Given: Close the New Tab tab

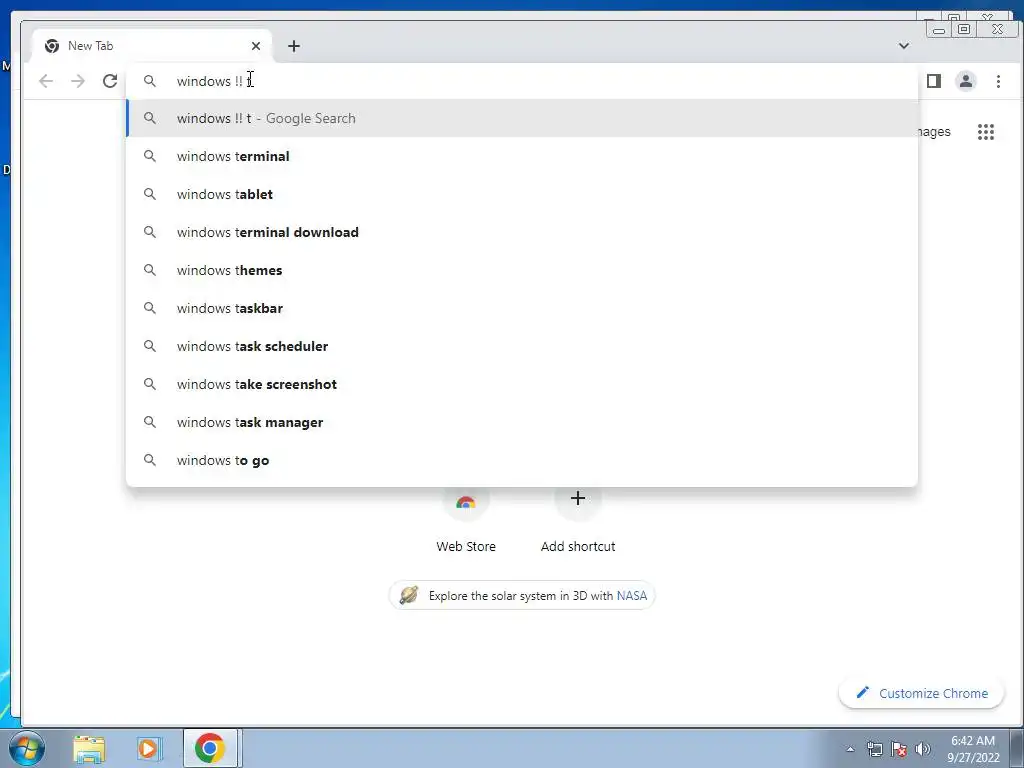Looking at the screenshot, I should point(256,46).
